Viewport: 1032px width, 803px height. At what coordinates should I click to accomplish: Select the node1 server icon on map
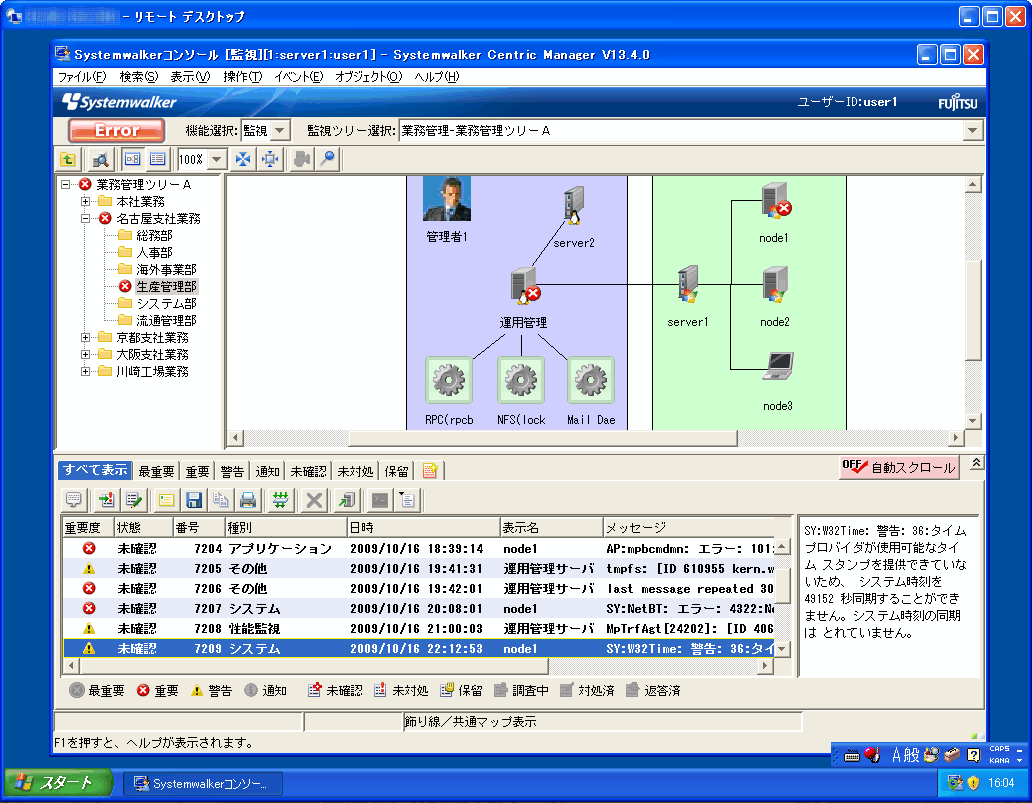tap(775, 201)
